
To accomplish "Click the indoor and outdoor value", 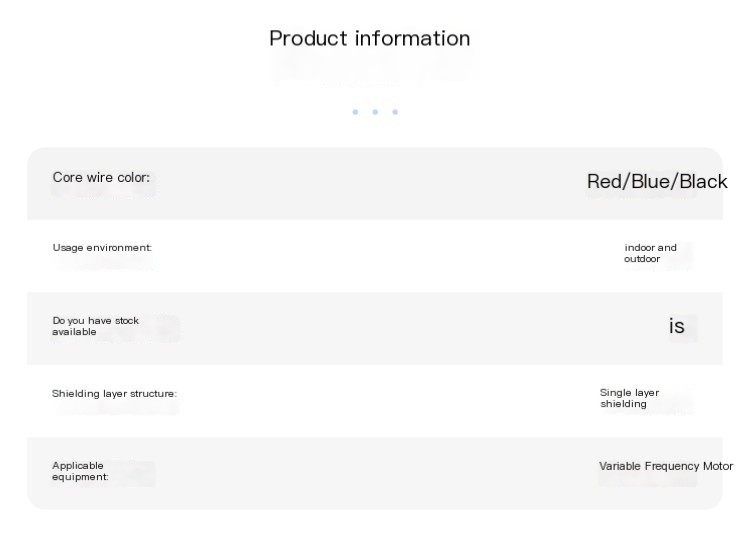I will pos(650,253).
